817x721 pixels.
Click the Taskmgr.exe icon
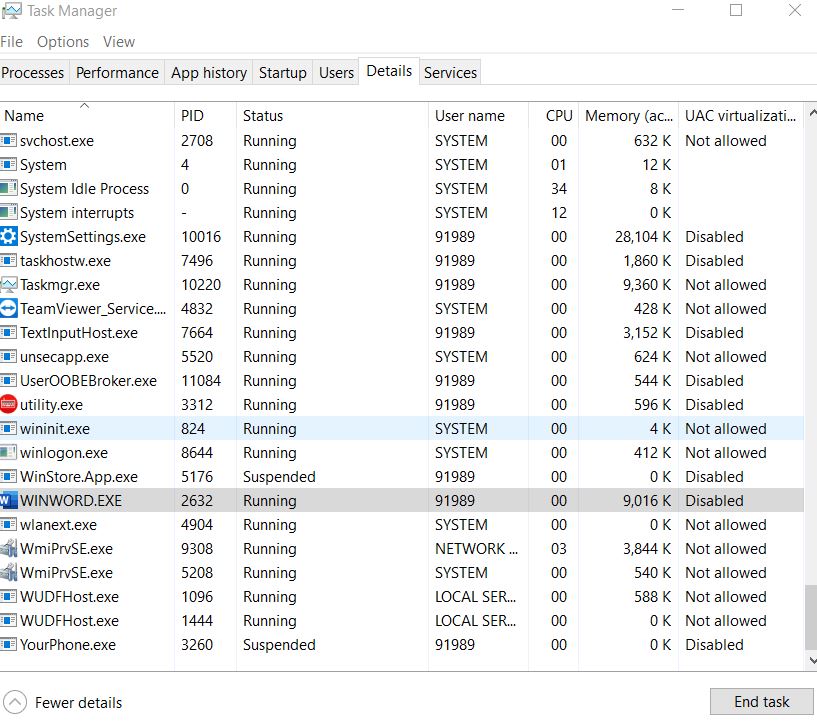(8, 284)
